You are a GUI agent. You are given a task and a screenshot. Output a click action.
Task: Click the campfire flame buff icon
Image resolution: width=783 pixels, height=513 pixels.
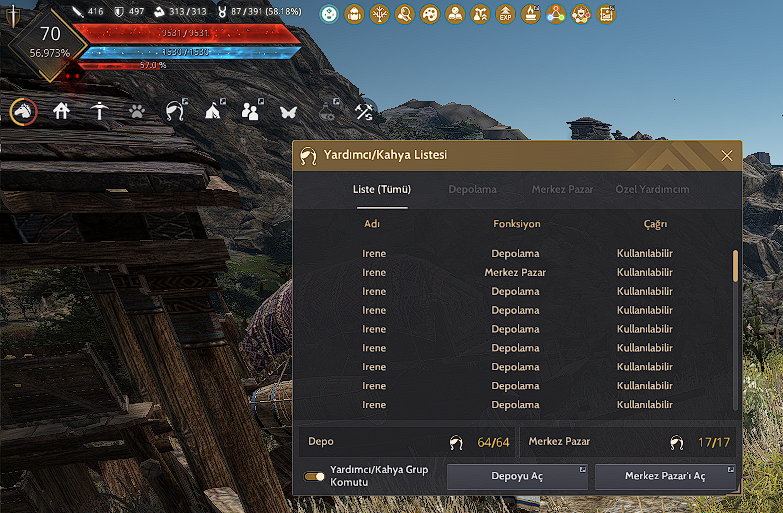(530, 14)
